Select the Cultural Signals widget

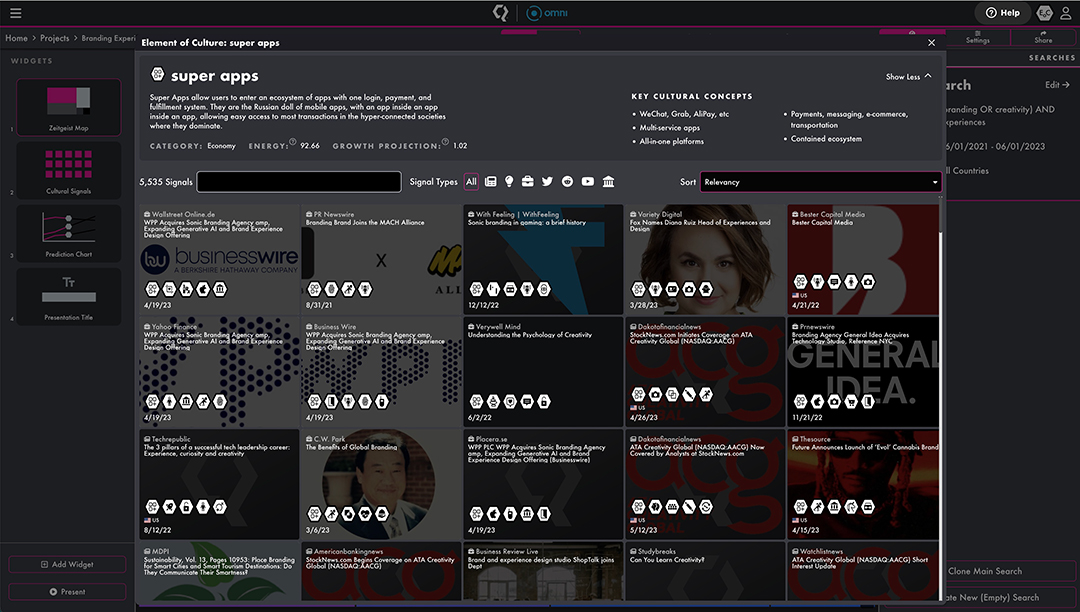(x=70, y=168)
